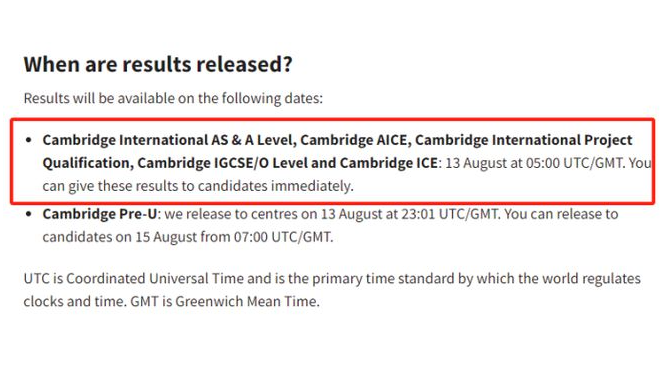Click 'can give these results to candidates immediately'
This screenshot has width=665, height=380.
(x=197, y=186)
